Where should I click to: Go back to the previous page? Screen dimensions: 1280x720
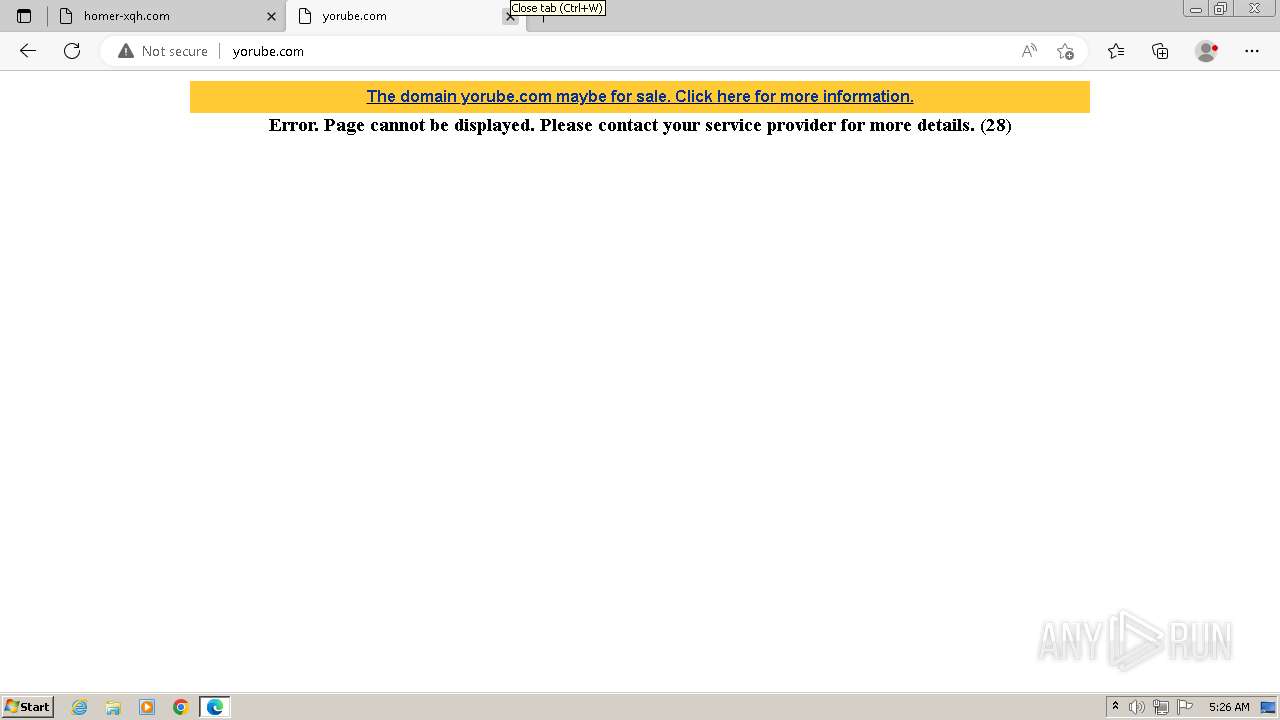click(28, 51)
